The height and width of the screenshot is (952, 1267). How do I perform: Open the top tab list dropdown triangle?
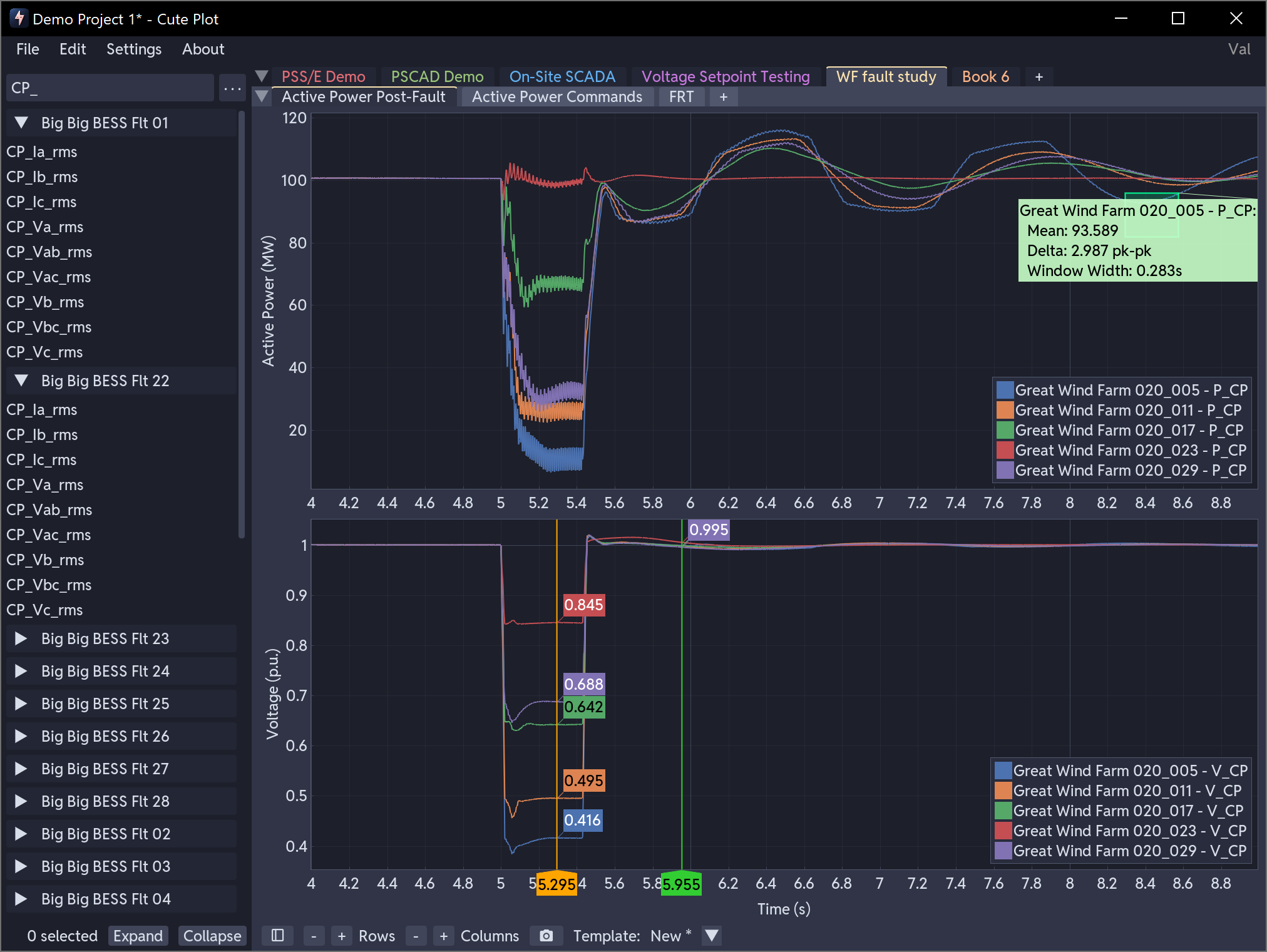262,76
